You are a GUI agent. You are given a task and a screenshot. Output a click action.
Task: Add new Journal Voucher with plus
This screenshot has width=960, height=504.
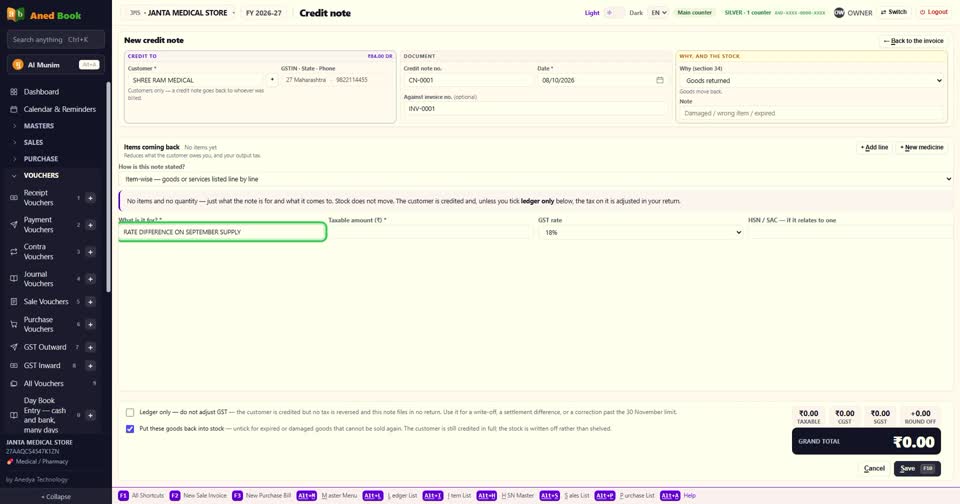tap(90, 279)
